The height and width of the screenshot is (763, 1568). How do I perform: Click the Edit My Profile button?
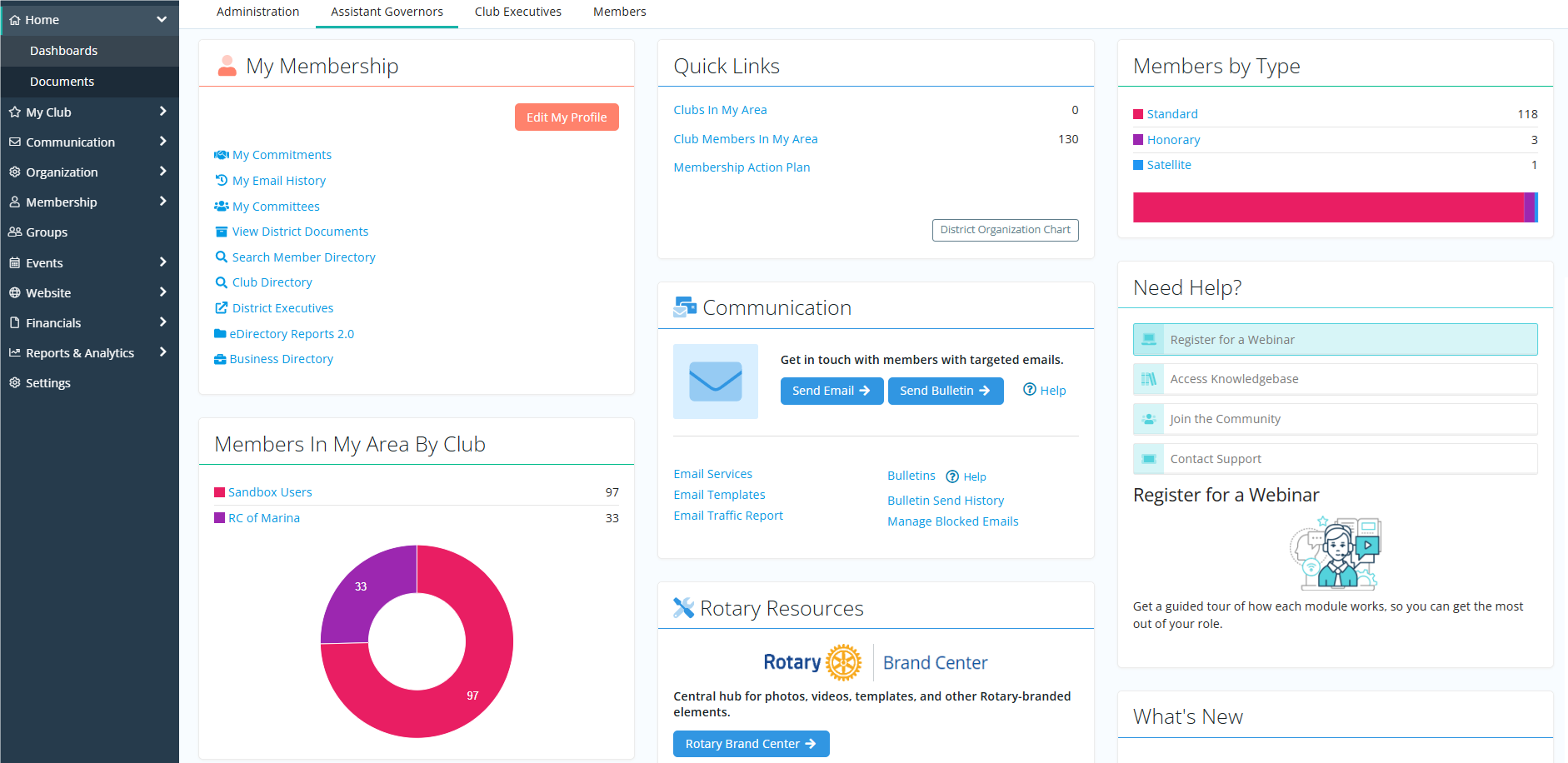tap(567, 117)
